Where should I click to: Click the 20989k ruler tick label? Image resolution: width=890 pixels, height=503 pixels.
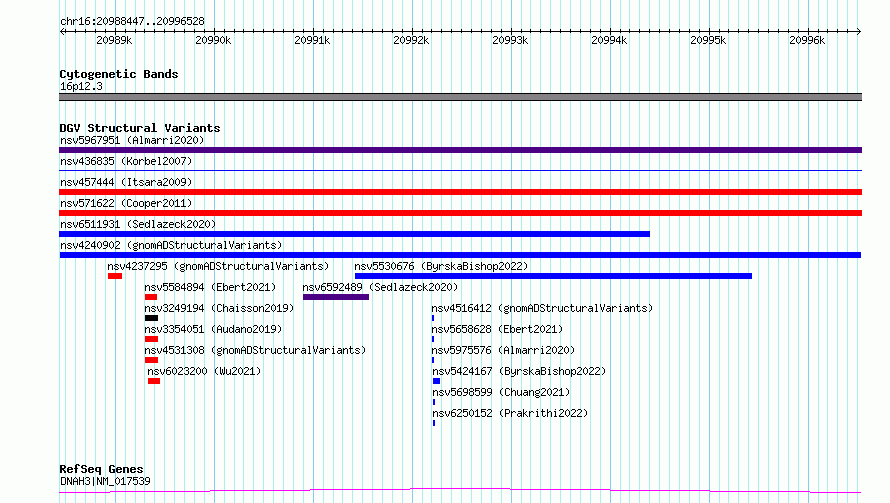[x=114, y=40]
